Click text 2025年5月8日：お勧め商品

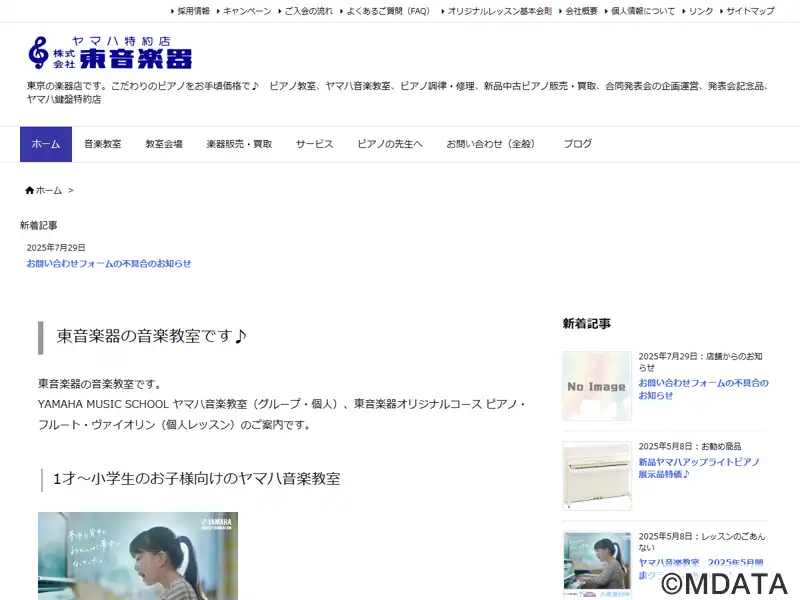click(x=690, y=446)
